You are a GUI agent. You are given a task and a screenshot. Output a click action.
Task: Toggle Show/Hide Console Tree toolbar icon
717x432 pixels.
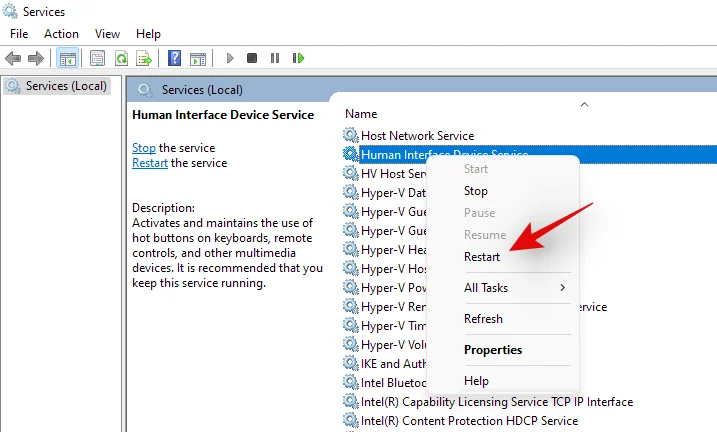coord(68,58)
